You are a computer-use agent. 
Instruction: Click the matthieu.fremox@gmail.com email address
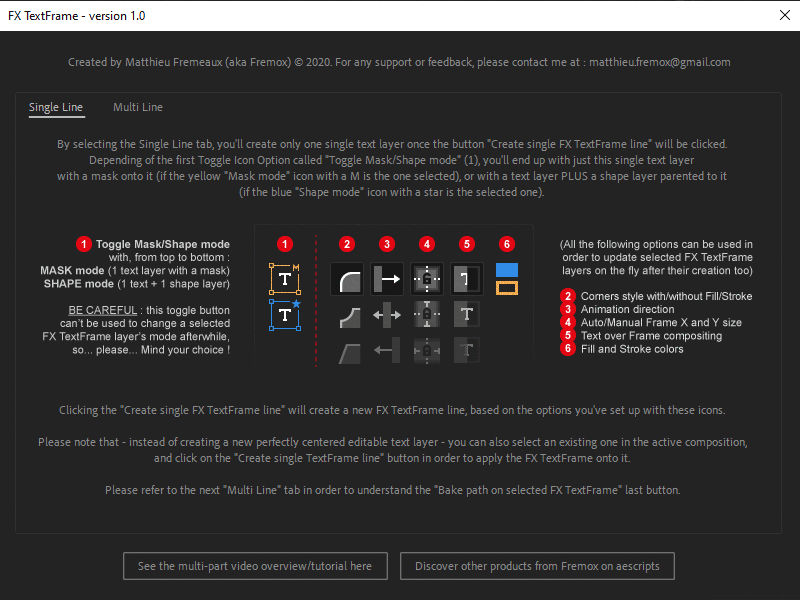coord(660,62)
